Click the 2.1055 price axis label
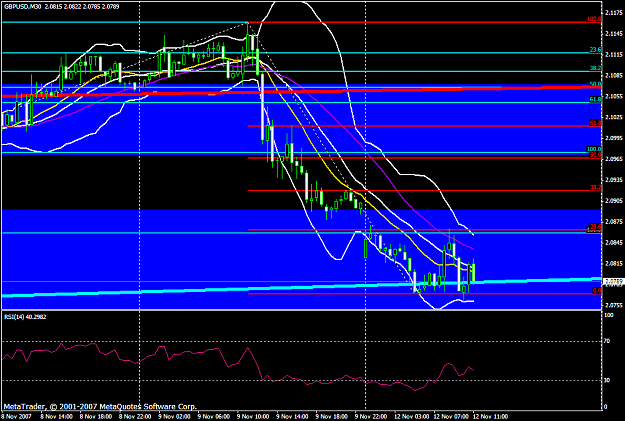 (613, 96)
